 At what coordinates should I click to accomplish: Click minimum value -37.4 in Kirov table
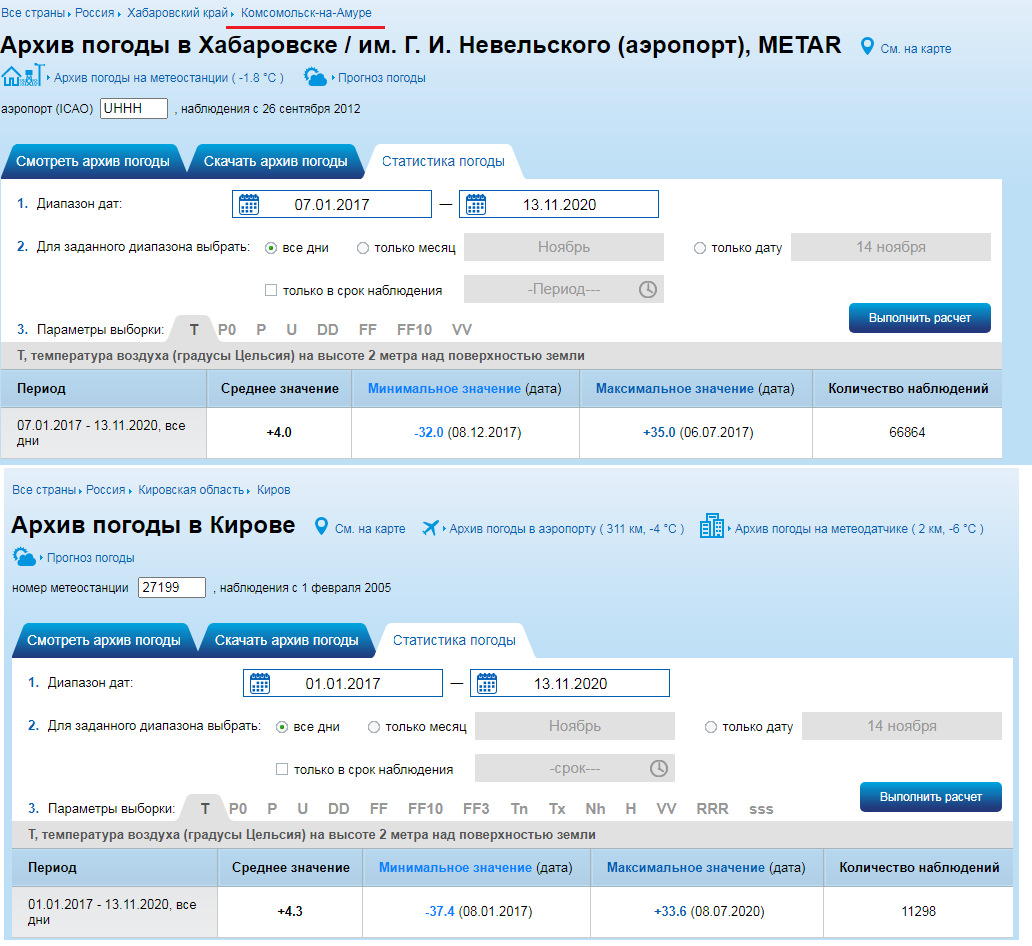pos(440,912)
